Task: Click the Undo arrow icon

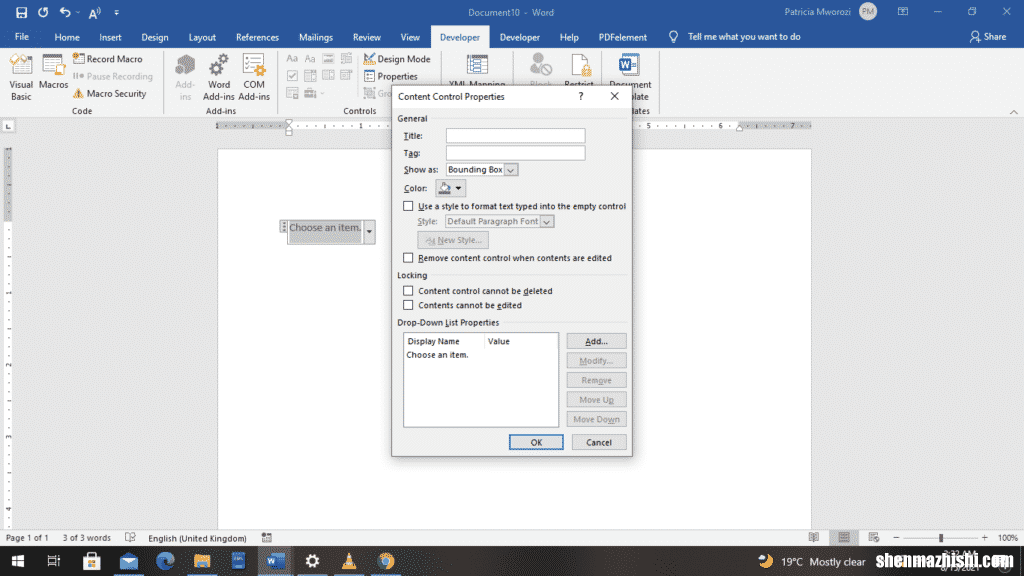Action: coord(64,12)
